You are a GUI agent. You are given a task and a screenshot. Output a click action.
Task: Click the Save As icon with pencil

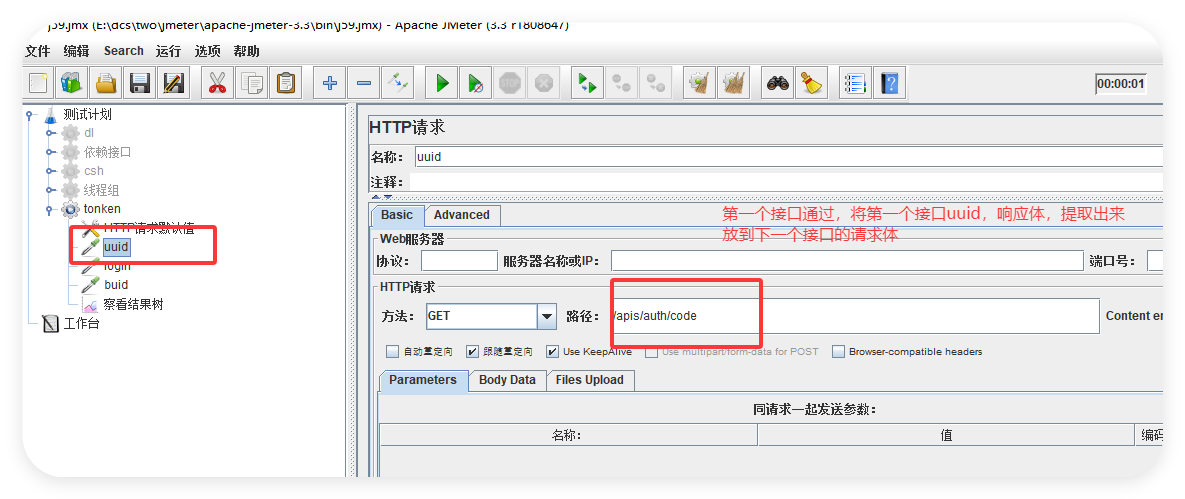[174, 82]
